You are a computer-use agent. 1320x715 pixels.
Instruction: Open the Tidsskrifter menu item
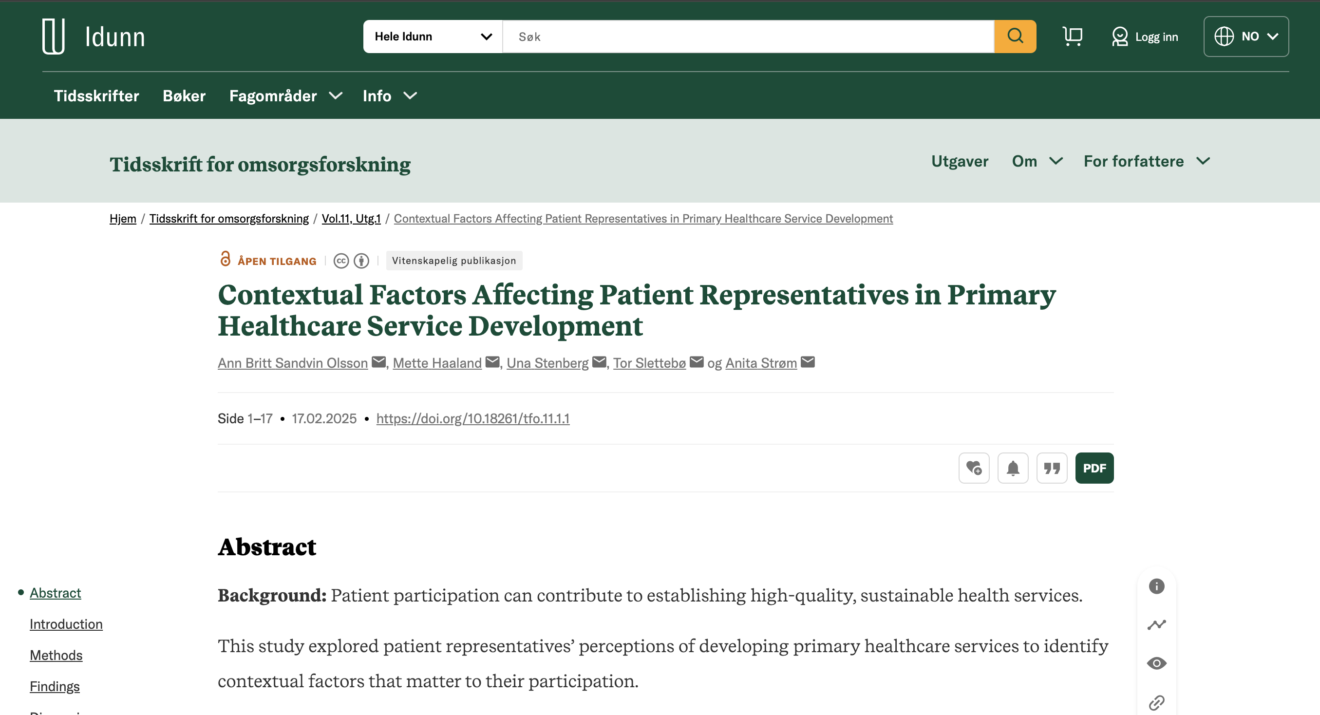pyautogui.click(x=97, y=96)
